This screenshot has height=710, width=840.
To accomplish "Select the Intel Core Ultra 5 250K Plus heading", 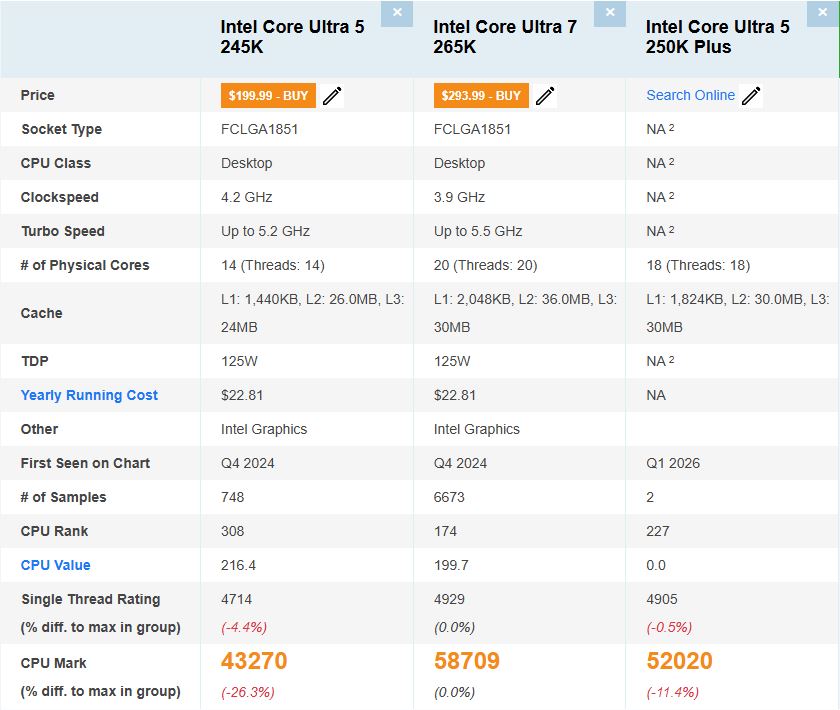I will point(715,37).
